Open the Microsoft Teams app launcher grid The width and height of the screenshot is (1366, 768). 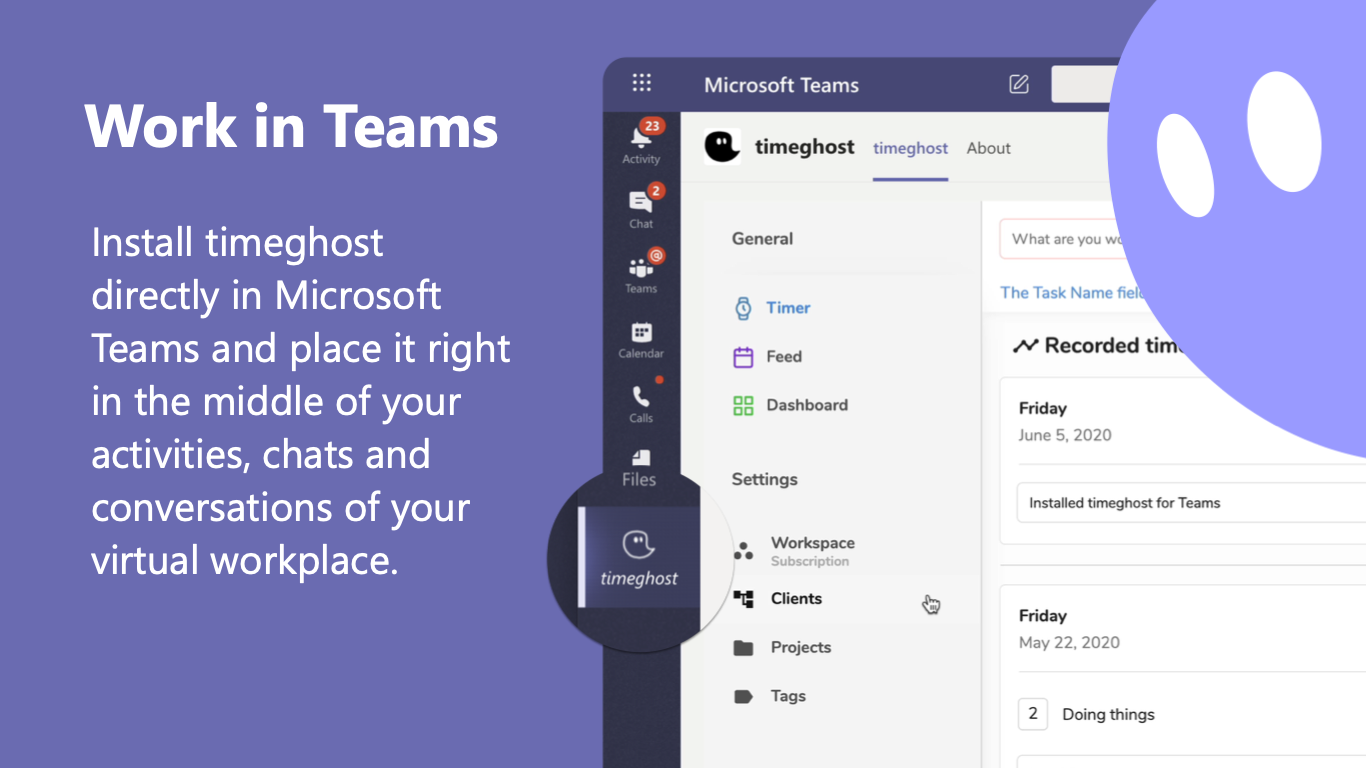[x=642, y=84]
